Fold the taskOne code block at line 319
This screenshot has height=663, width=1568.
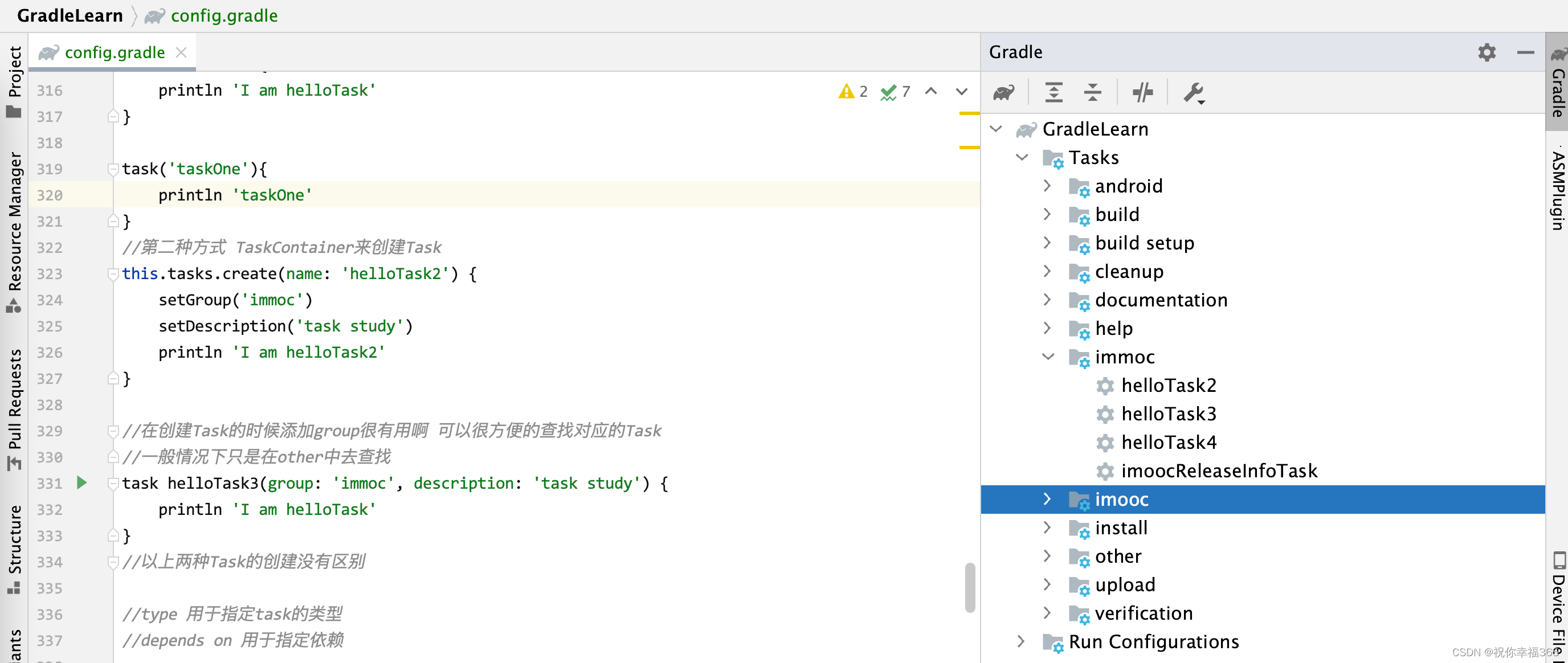113,169
